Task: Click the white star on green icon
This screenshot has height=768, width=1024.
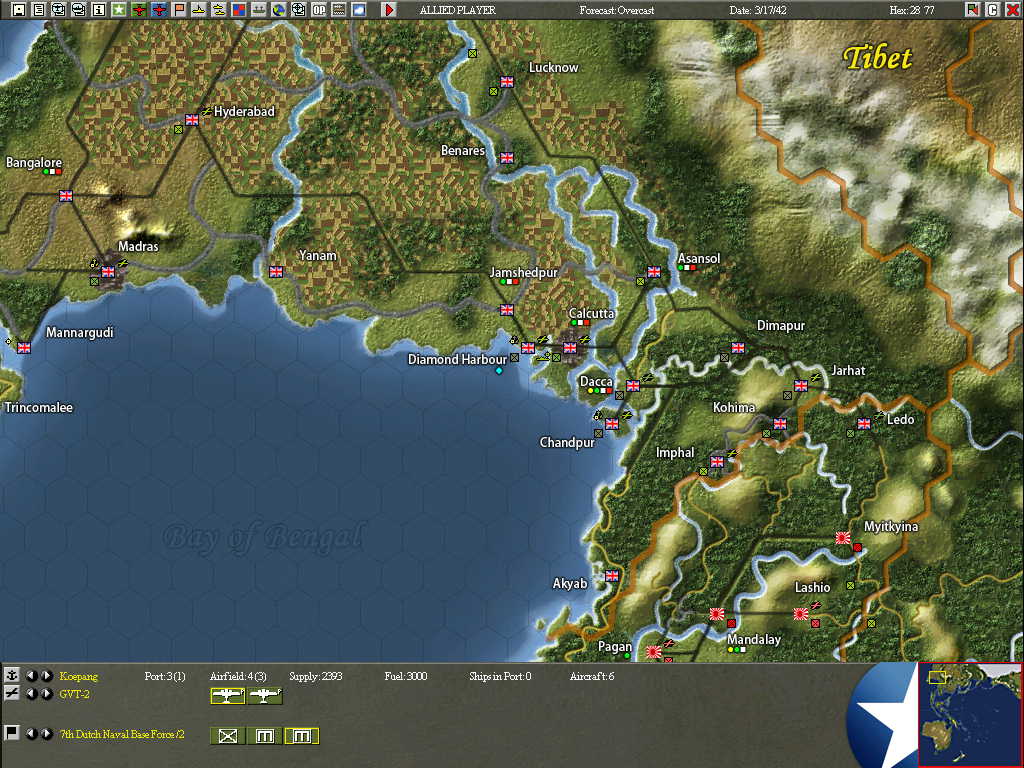Action: pyautogui.click(x=118, y=9)
